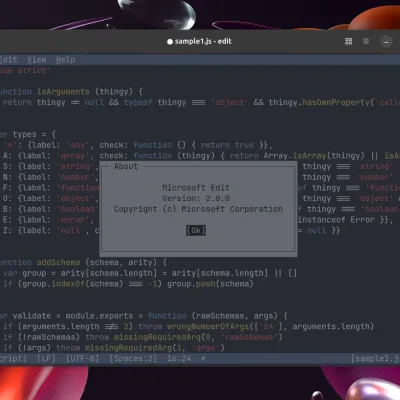The height and width of the screenshot is (400, 400).
Task: Click the Ok button in About dialog
Action: click(196, 230)
